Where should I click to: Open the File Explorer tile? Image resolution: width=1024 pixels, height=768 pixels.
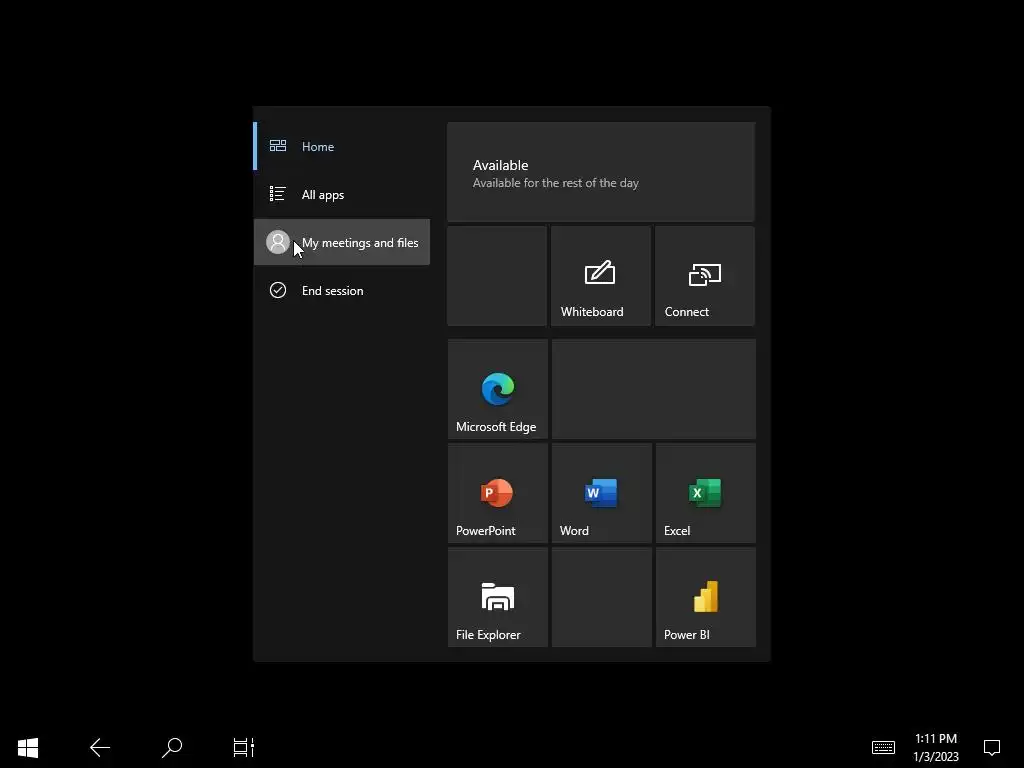point(498,597)
